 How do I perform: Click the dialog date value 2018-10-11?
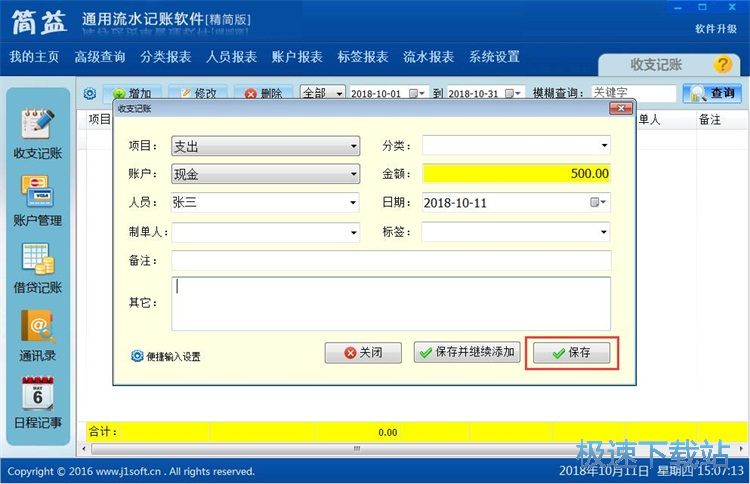(x=455, y=203)
